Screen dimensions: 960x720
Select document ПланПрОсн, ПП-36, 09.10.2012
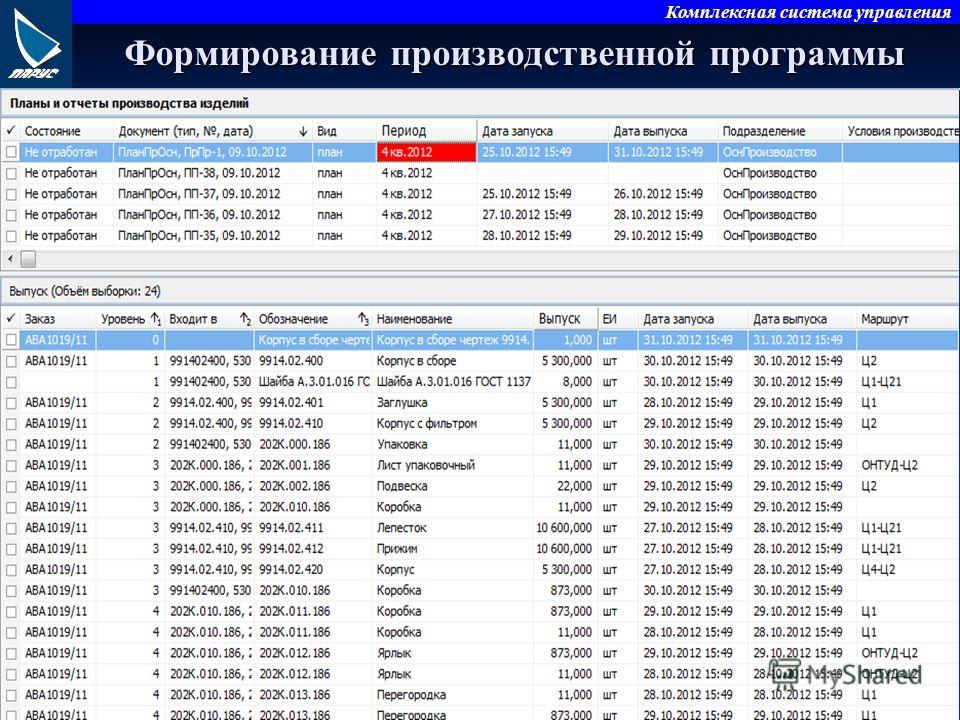coord(199,215)
